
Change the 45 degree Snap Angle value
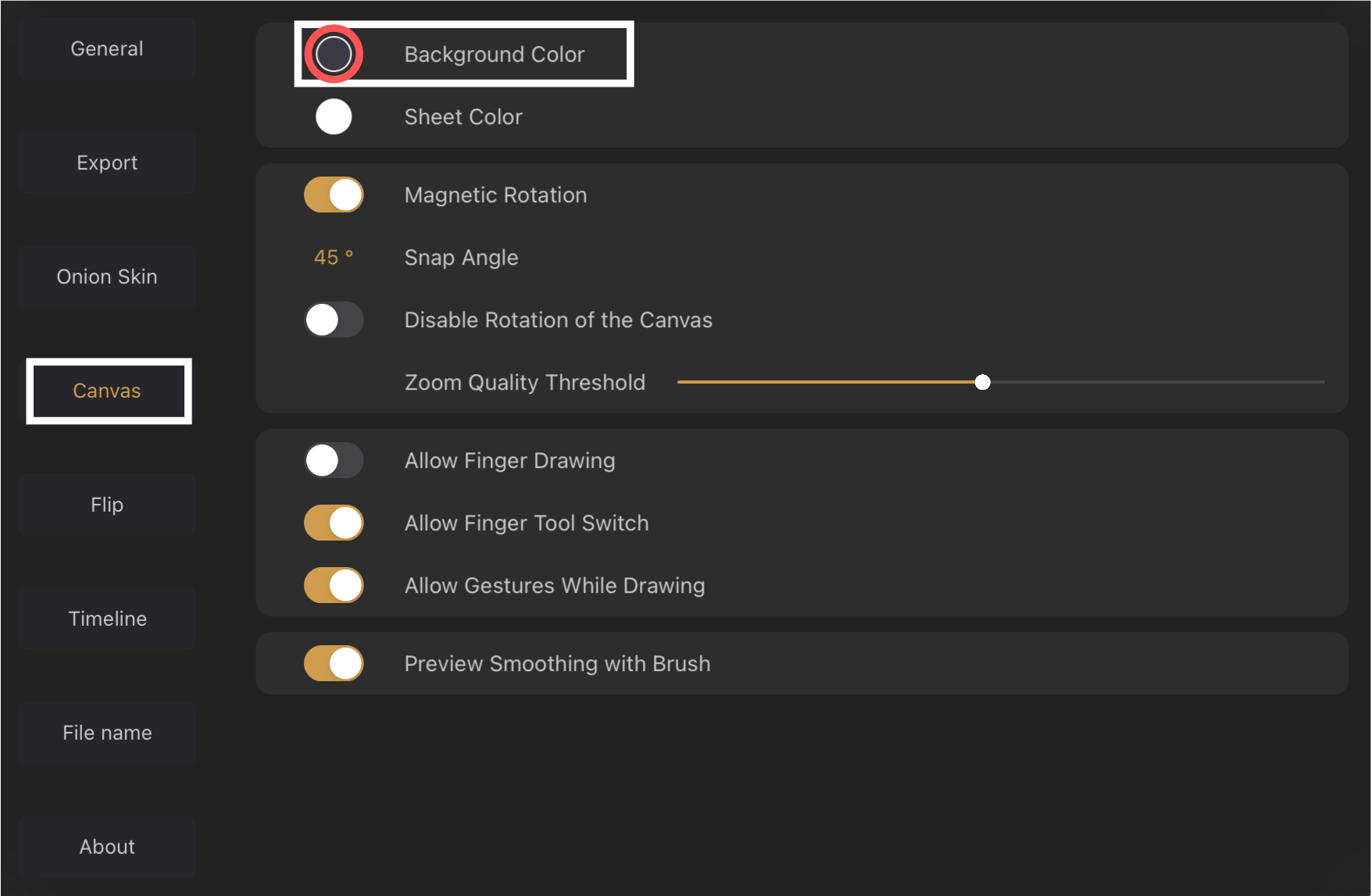point(333,257)
